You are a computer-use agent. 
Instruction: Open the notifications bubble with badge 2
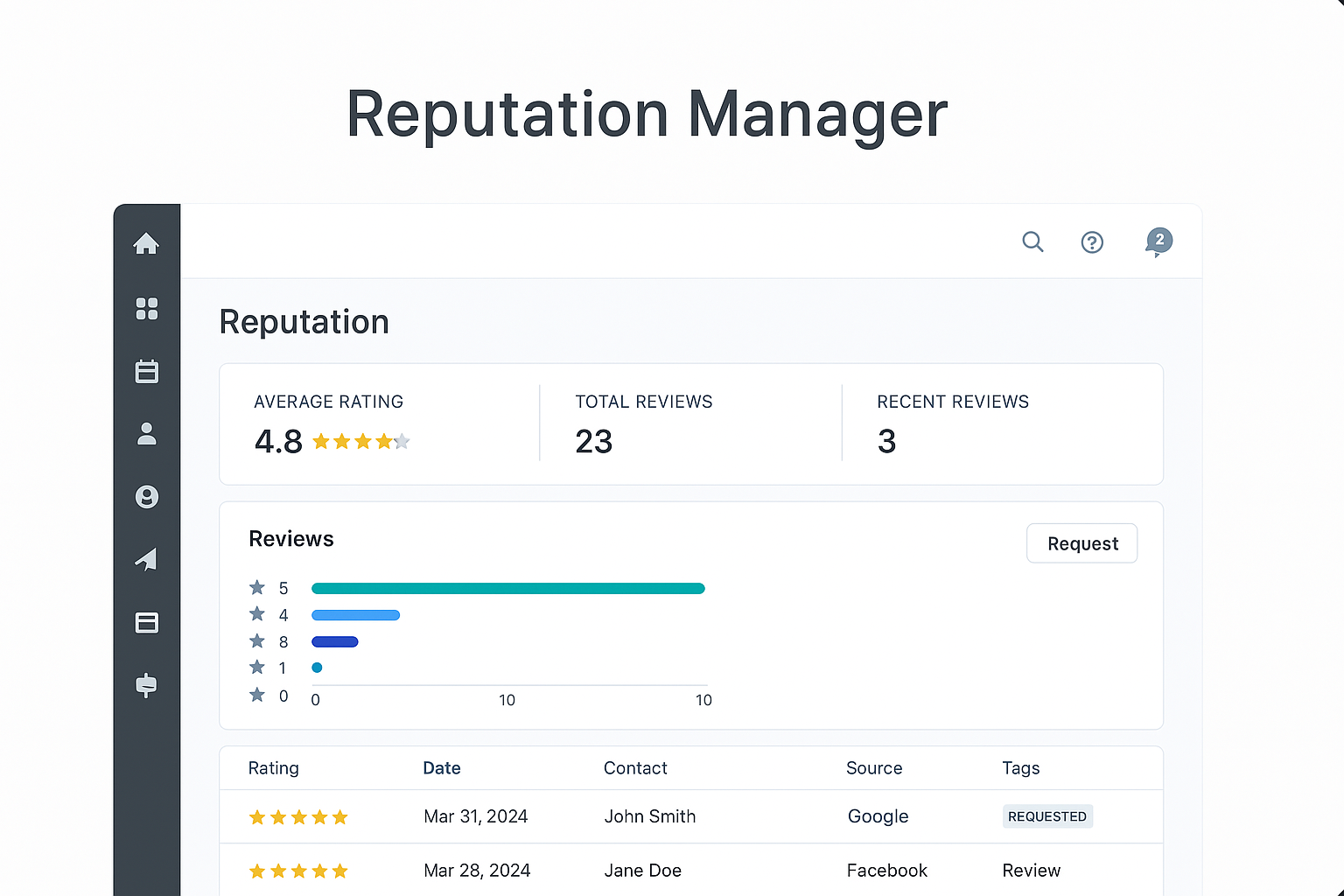[1158, 241]
